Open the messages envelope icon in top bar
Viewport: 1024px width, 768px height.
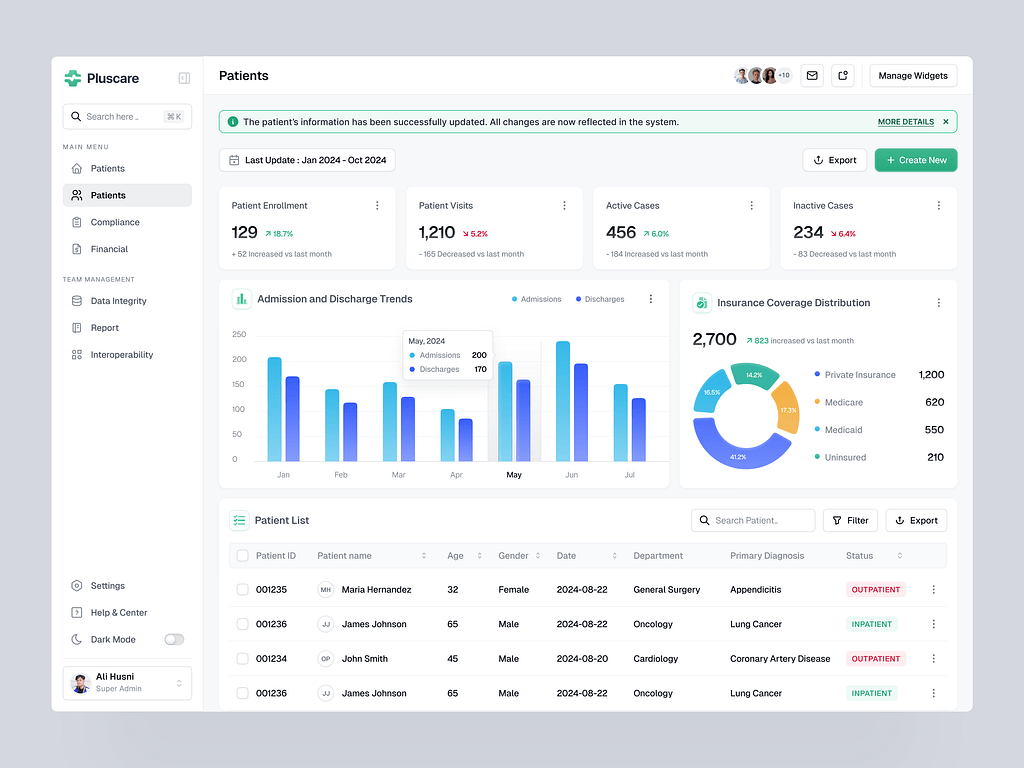811,75
